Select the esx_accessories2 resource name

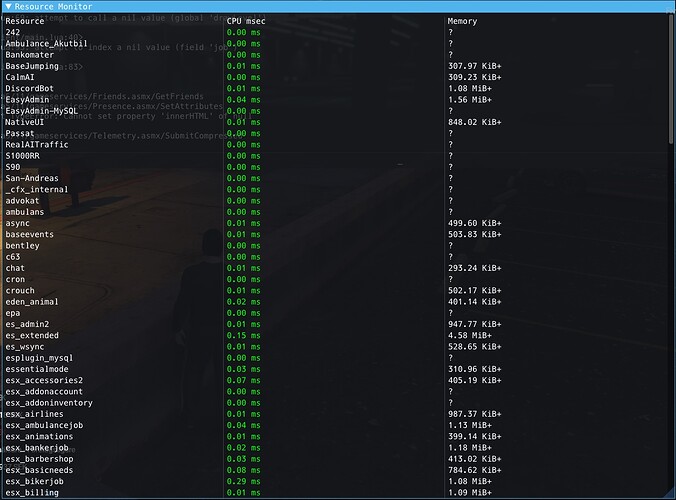(x=44, y=380)
